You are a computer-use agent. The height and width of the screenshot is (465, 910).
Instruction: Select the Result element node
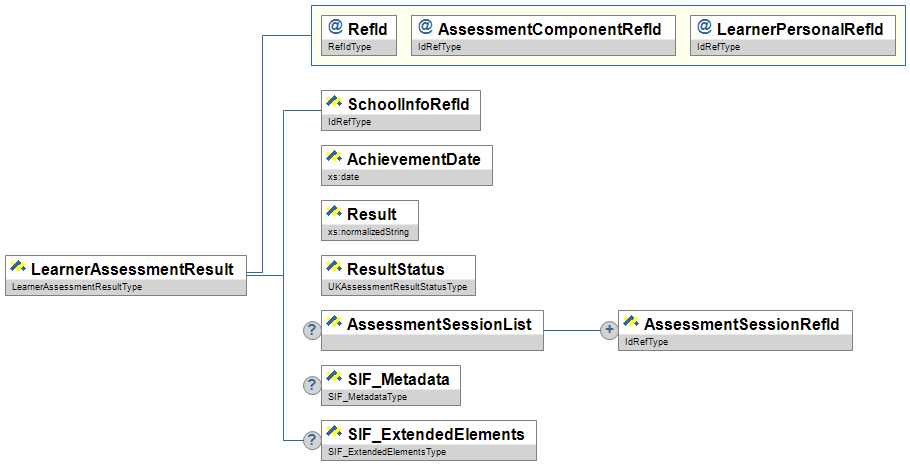tap(371, 214)
